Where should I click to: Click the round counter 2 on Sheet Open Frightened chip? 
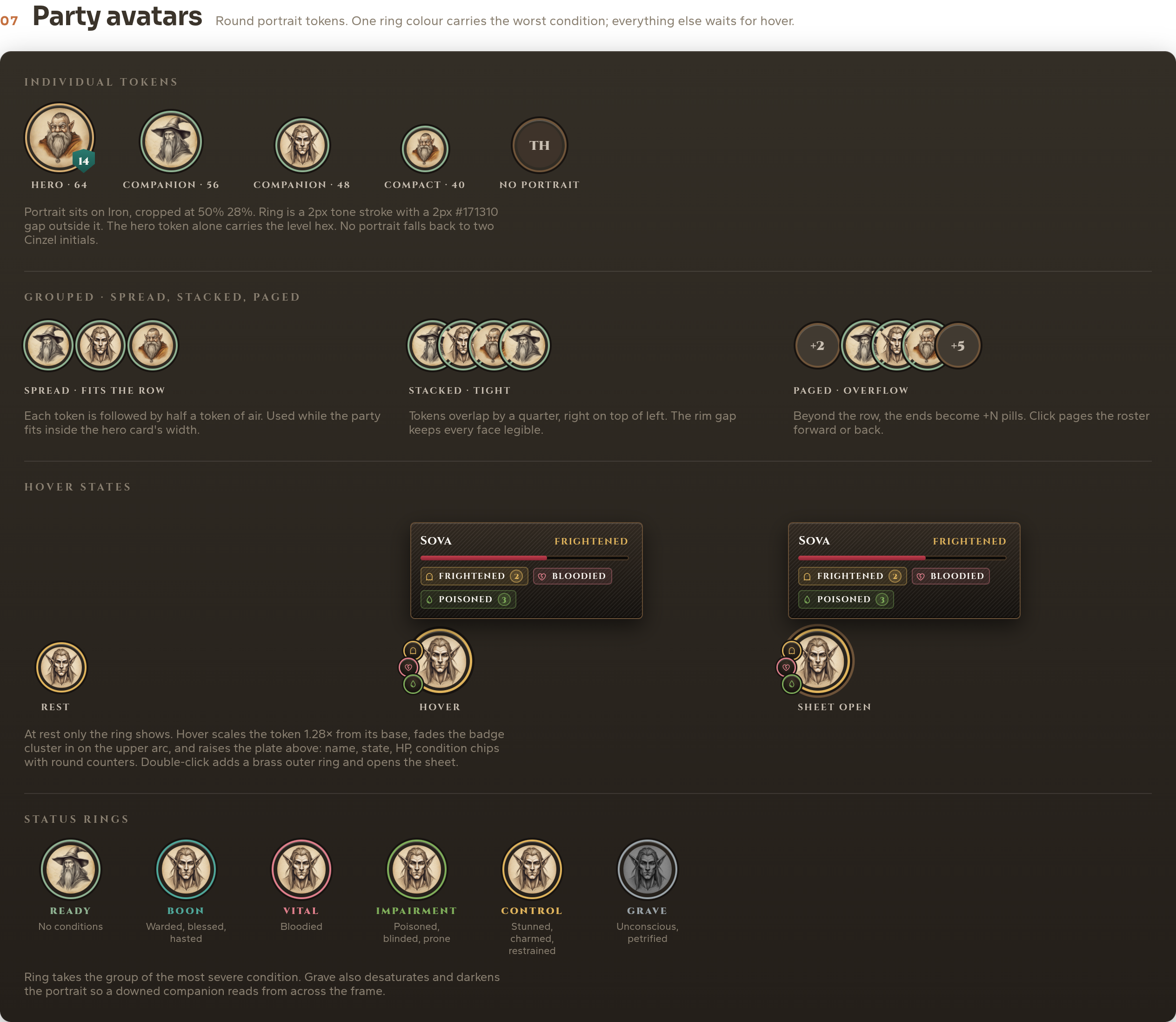895,576
